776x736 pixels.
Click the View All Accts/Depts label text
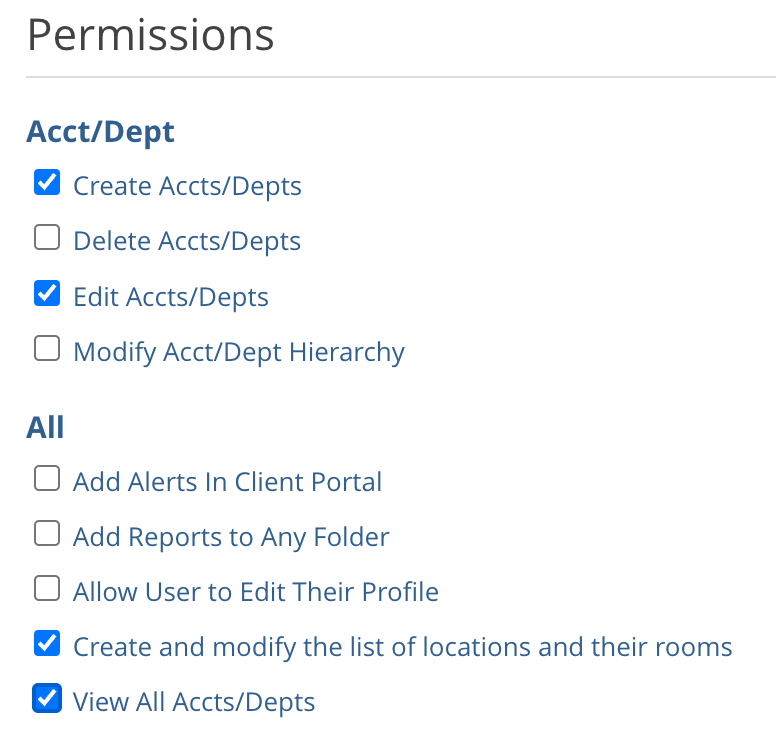coord(194,702)
